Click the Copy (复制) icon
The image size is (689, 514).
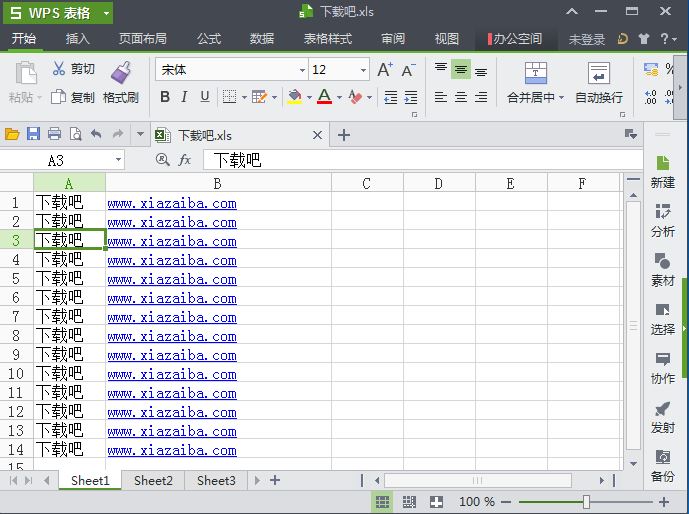point(58,97)
